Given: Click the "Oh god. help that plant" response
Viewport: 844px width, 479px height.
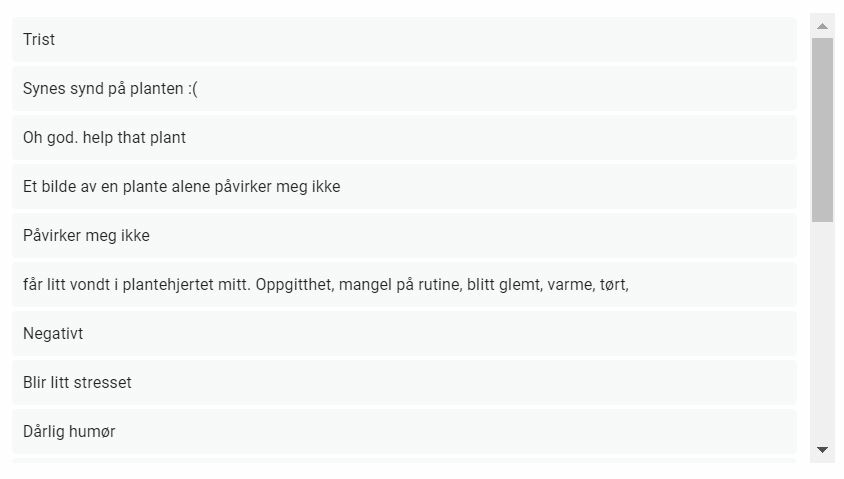Looking at the screenshot, I should (x=404, y=138).
